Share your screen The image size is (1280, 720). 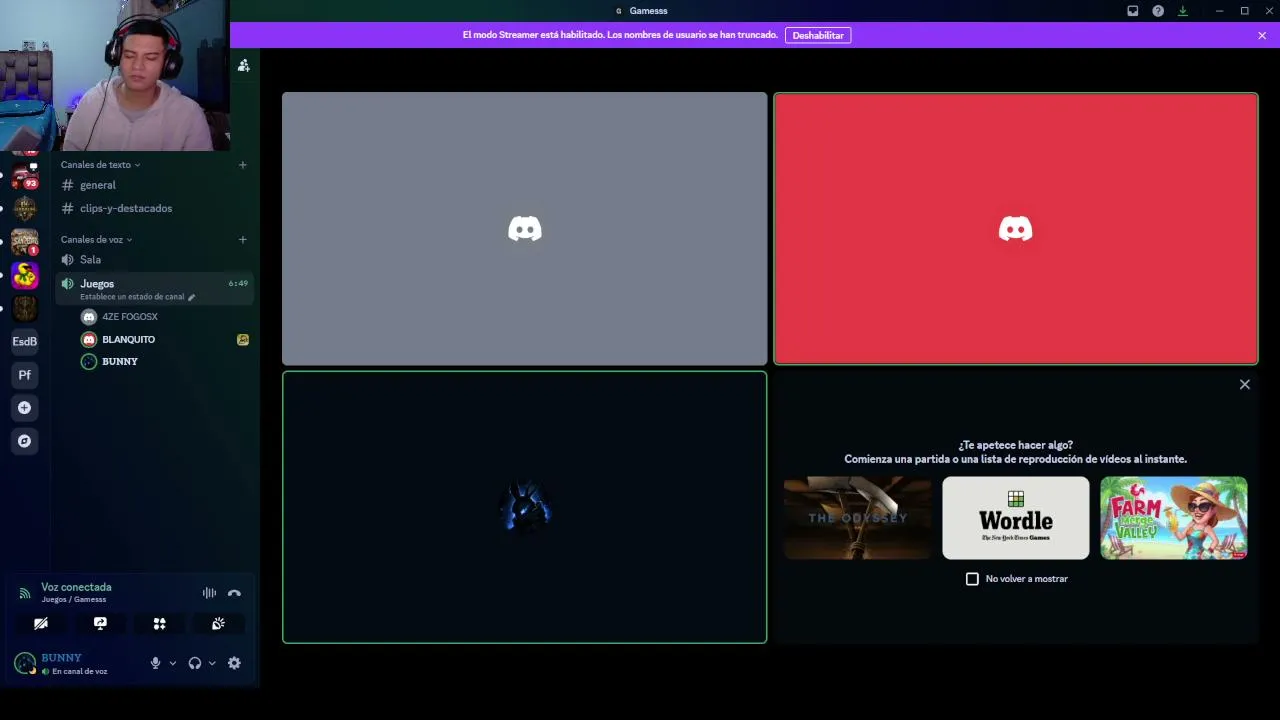point(100,623)
